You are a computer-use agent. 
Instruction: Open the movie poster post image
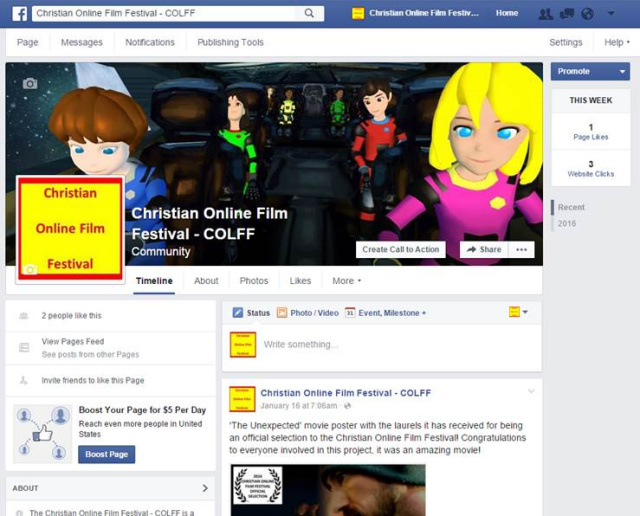(328, 490)
